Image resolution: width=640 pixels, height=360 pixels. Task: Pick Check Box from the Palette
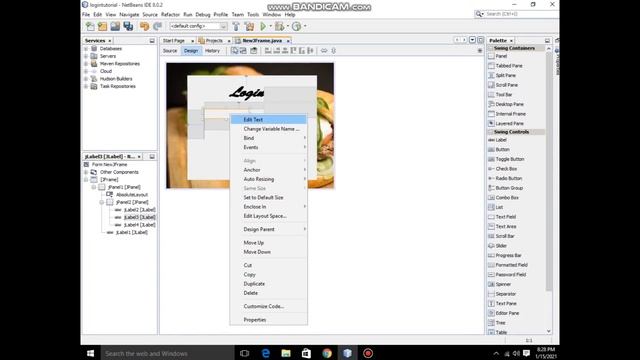click(x=503, y=169)
